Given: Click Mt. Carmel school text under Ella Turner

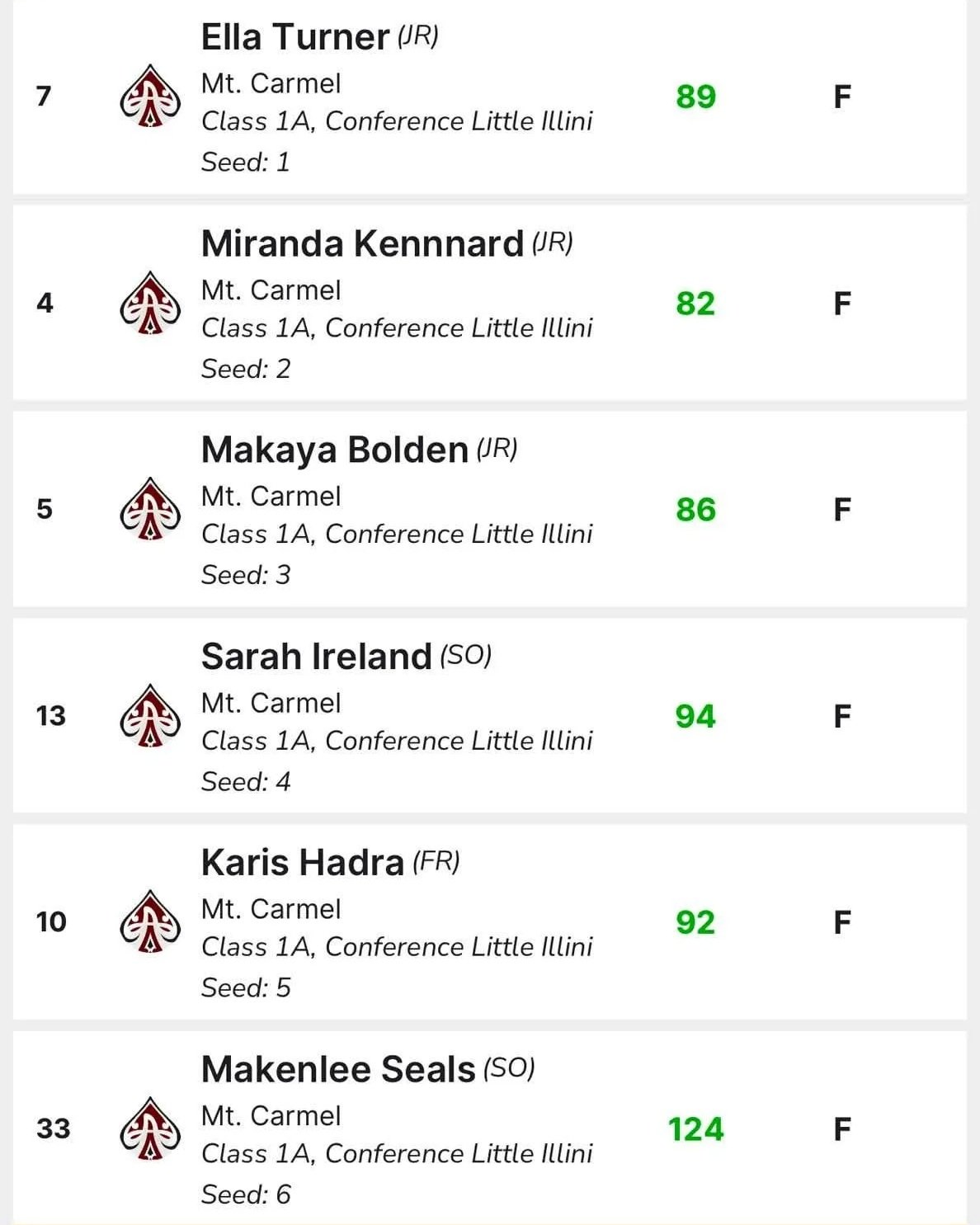Looking at the screenshot, I should (x=271, y=83).
